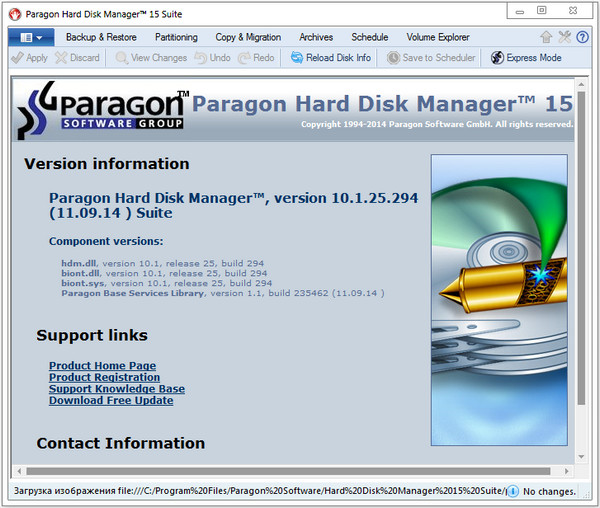Click the View Changes magnifier icon

[x=121, y=58]
